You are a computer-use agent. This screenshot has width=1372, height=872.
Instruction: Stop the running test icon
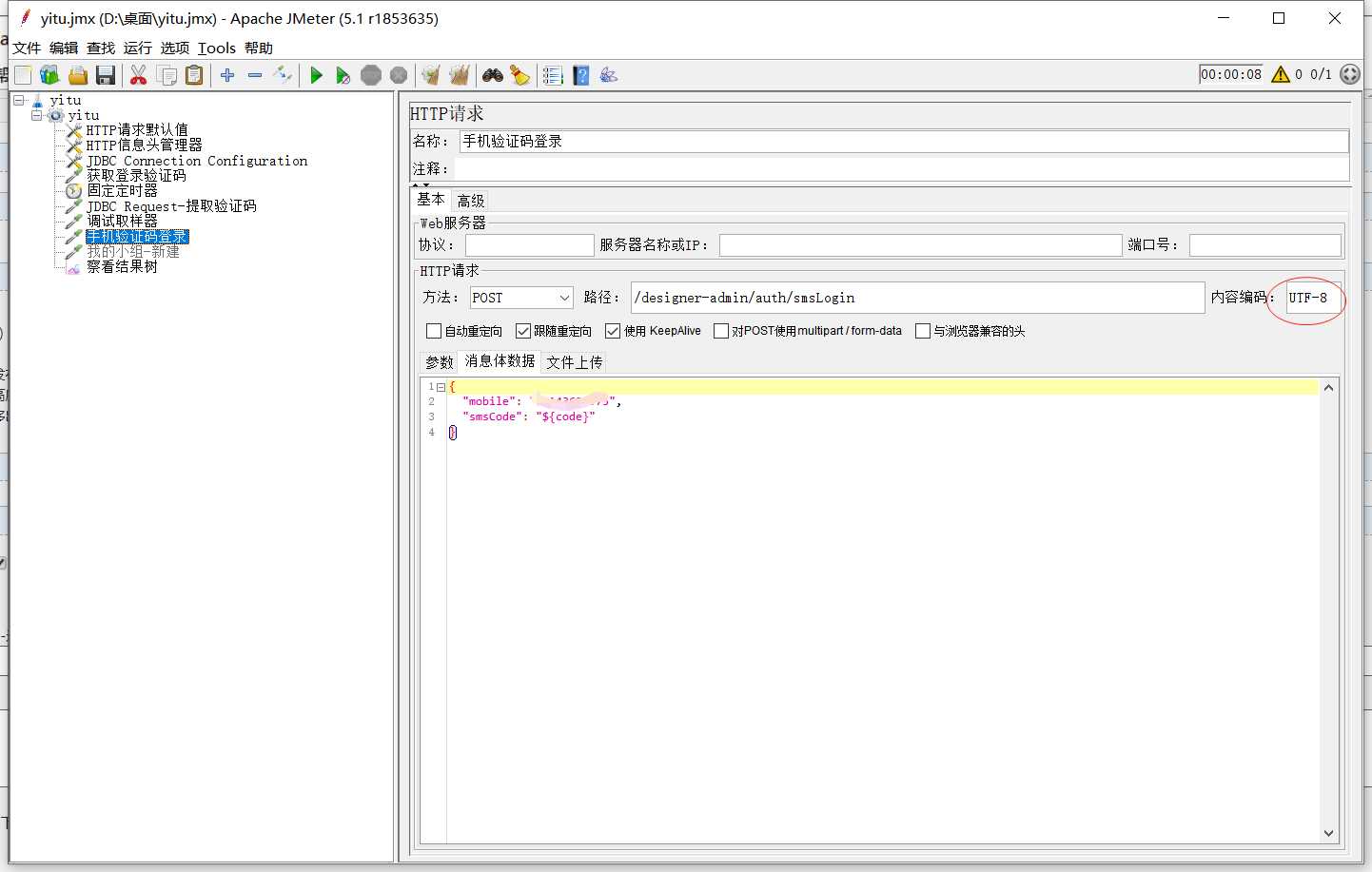pos(371,75)
